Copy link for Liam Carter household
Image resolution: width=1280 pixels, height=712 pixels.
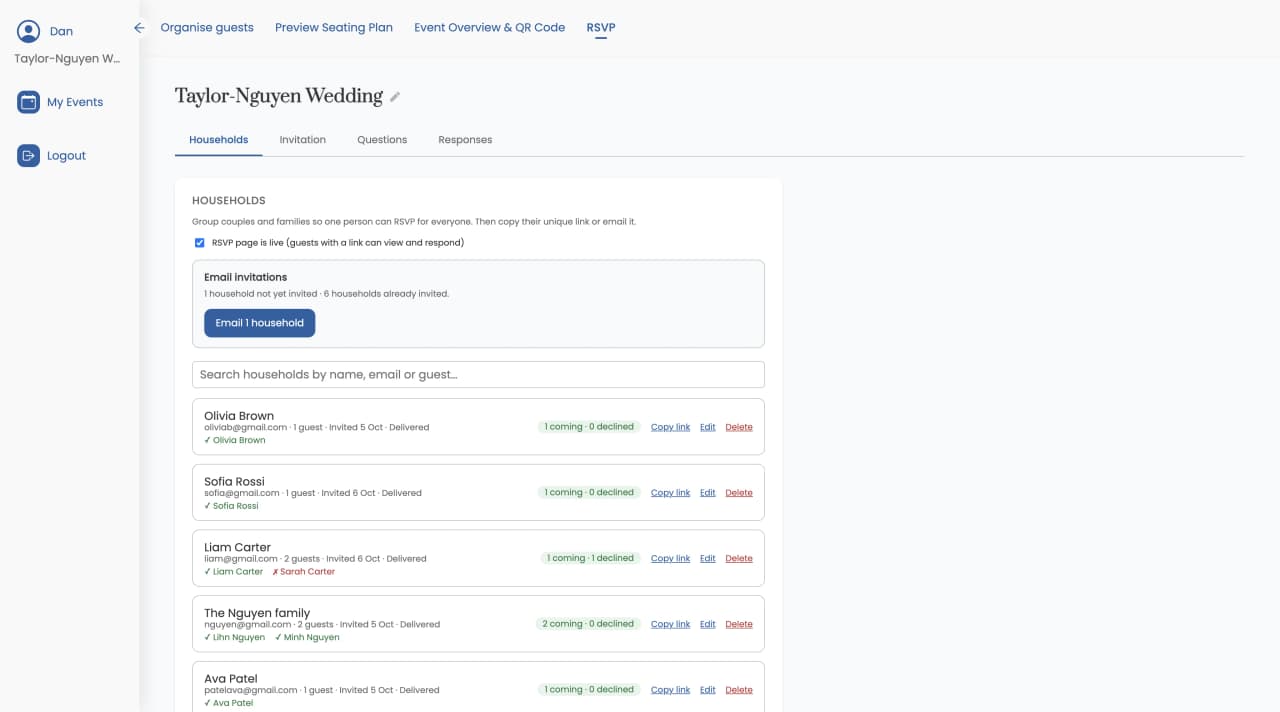(x=670, y=559)
